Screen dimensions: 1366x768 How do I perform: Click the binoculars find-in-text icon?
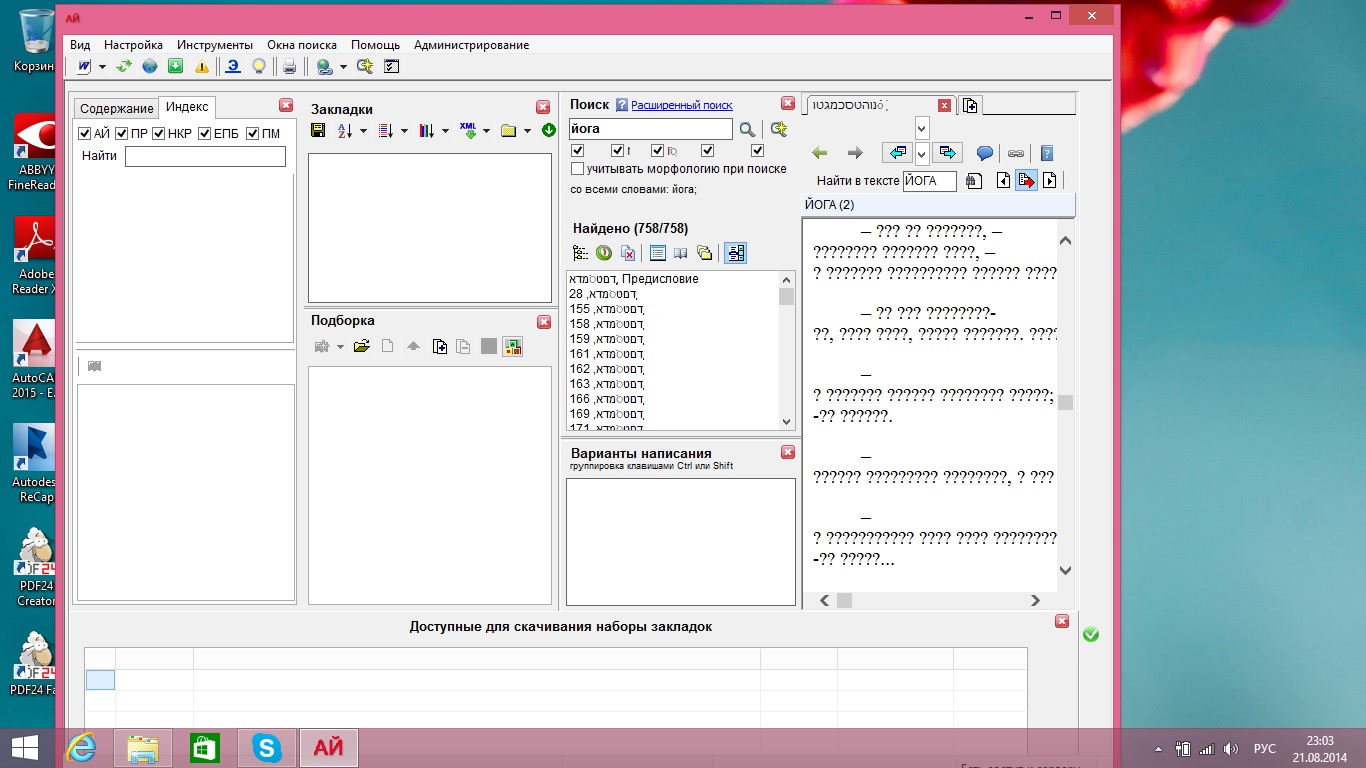[975, 181]
